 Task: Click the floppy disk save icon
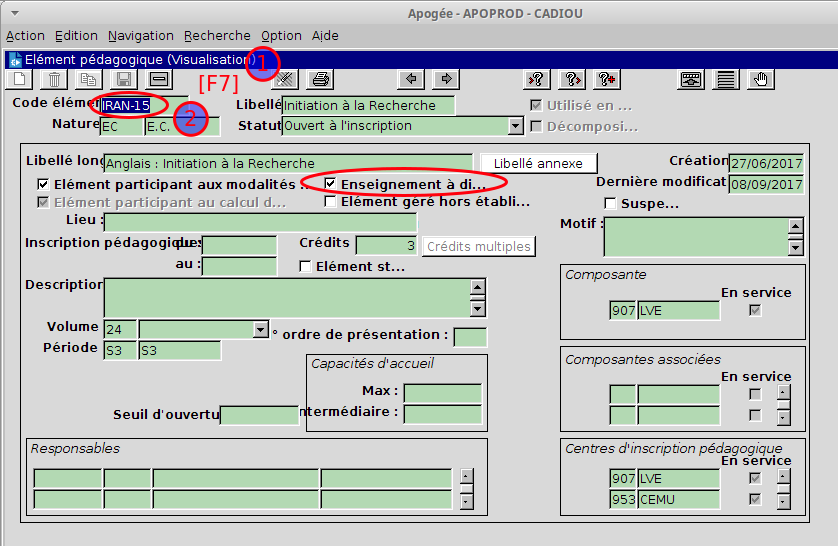click(124, 80)
